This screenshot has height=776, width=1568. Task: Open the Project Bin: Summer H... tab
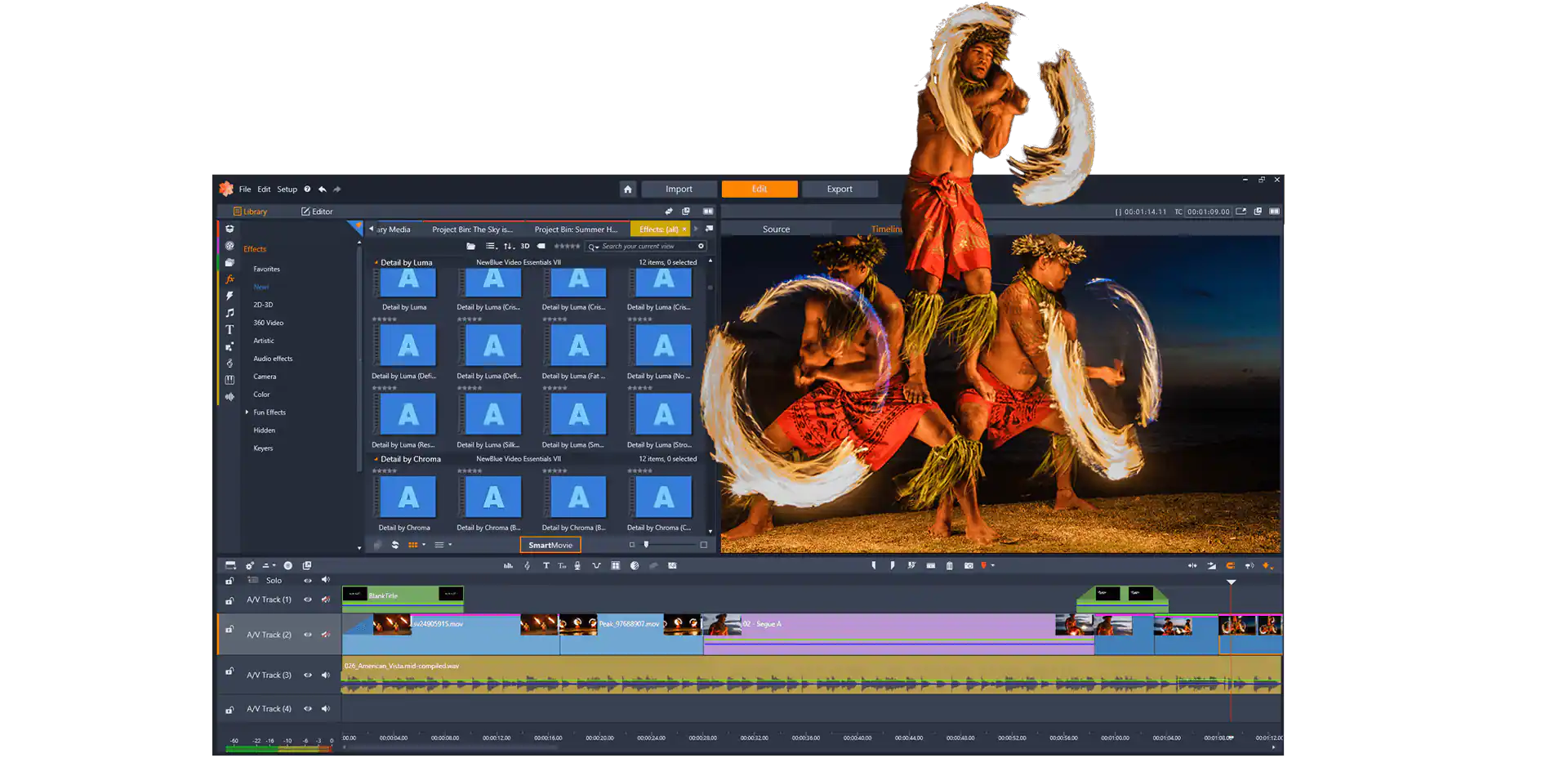(x=575, y=229)
